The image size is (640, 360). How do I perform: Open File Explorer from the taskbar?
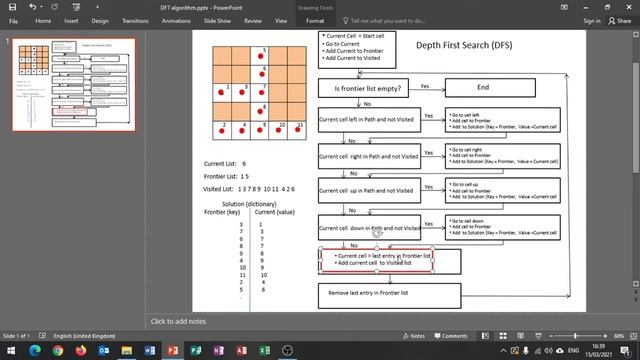click(x=127, y=351)
